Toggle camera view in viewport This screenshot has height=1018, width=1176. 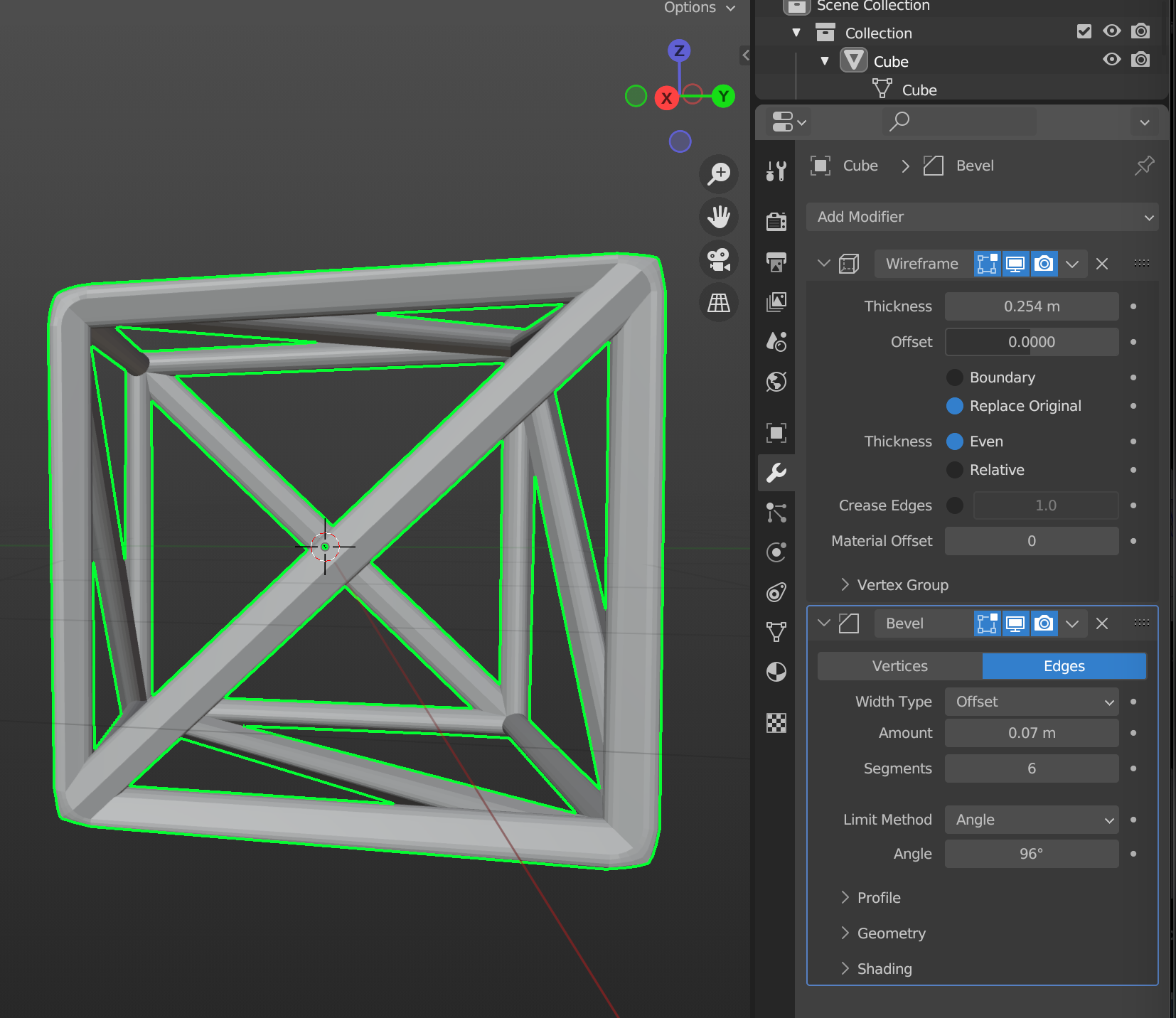[x=719, y=259]
